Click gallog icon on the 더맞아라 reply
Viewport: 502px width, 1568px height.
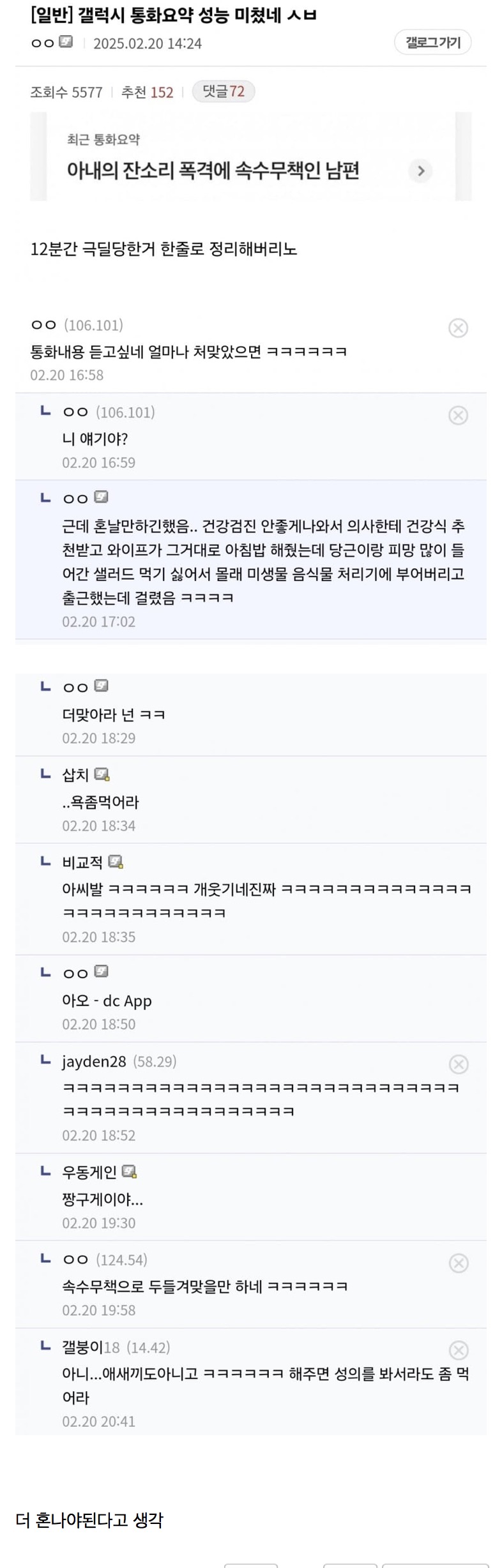pos(101,686)
